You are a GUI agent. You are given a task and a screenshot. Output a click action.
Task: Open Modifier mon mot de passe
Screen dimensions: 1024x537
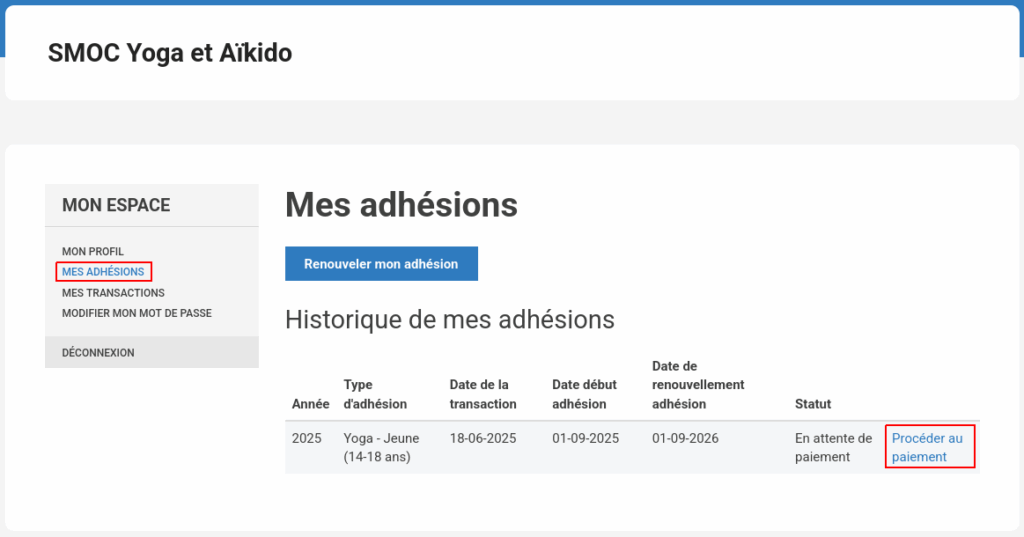click(136, 313)
